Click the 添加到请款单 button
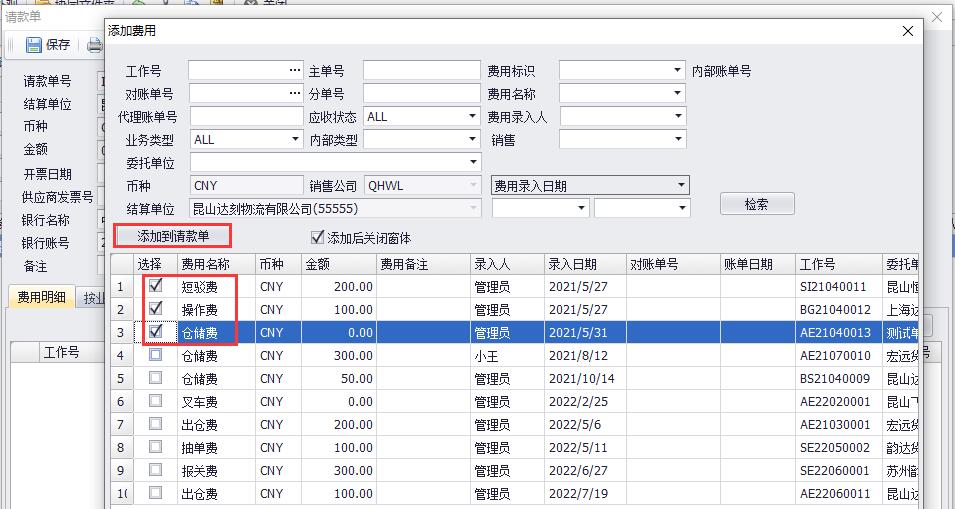Image resolution: width=955 pixels, height=509 pixels. click(x=173, y=237)
